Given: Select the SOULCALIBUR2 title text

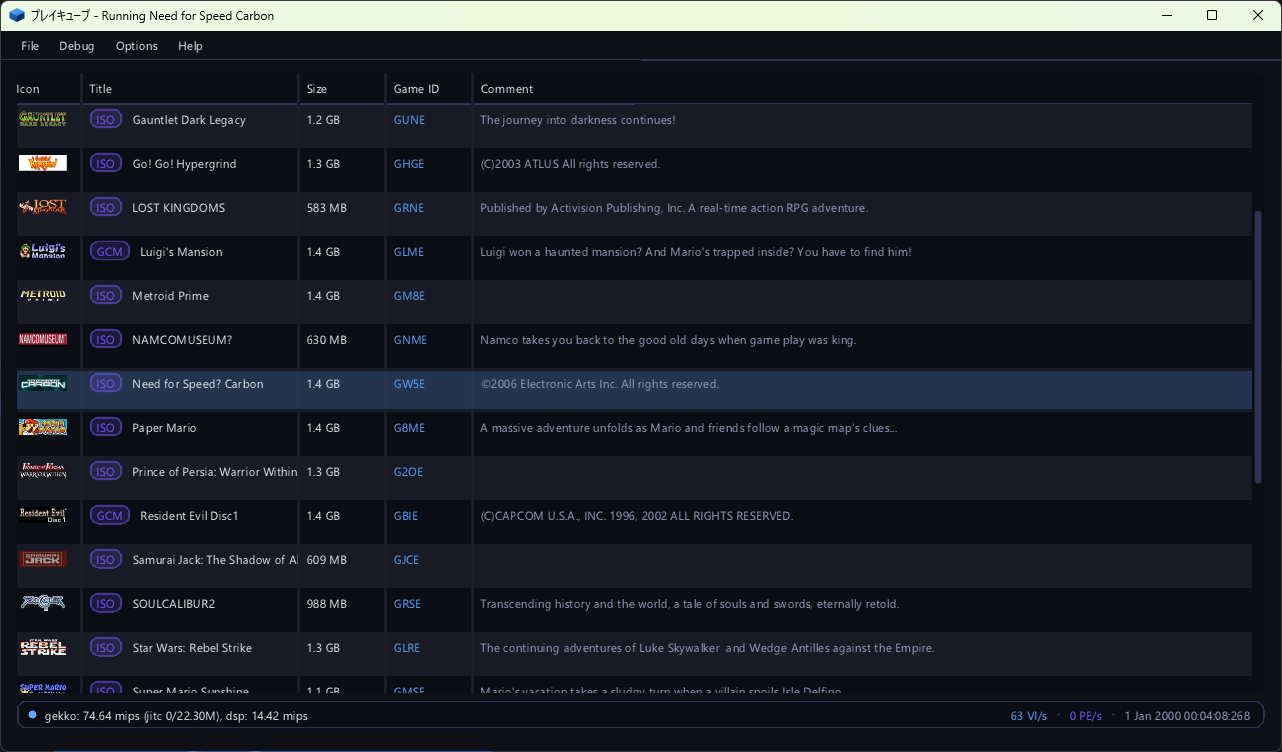Looking at the screenshot, I should coord(174,604).
